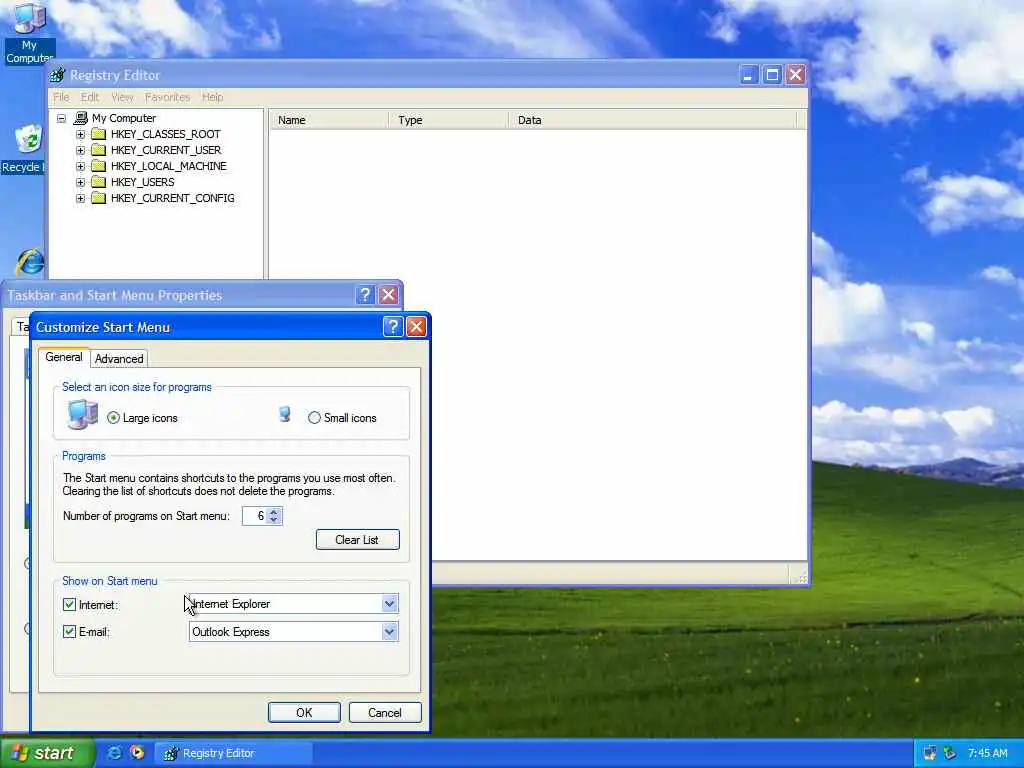The height and width of the screenshot is (768, 1024).
Task: Click HKEY_USERS folder icon
Action: click(x=99, y=182)
